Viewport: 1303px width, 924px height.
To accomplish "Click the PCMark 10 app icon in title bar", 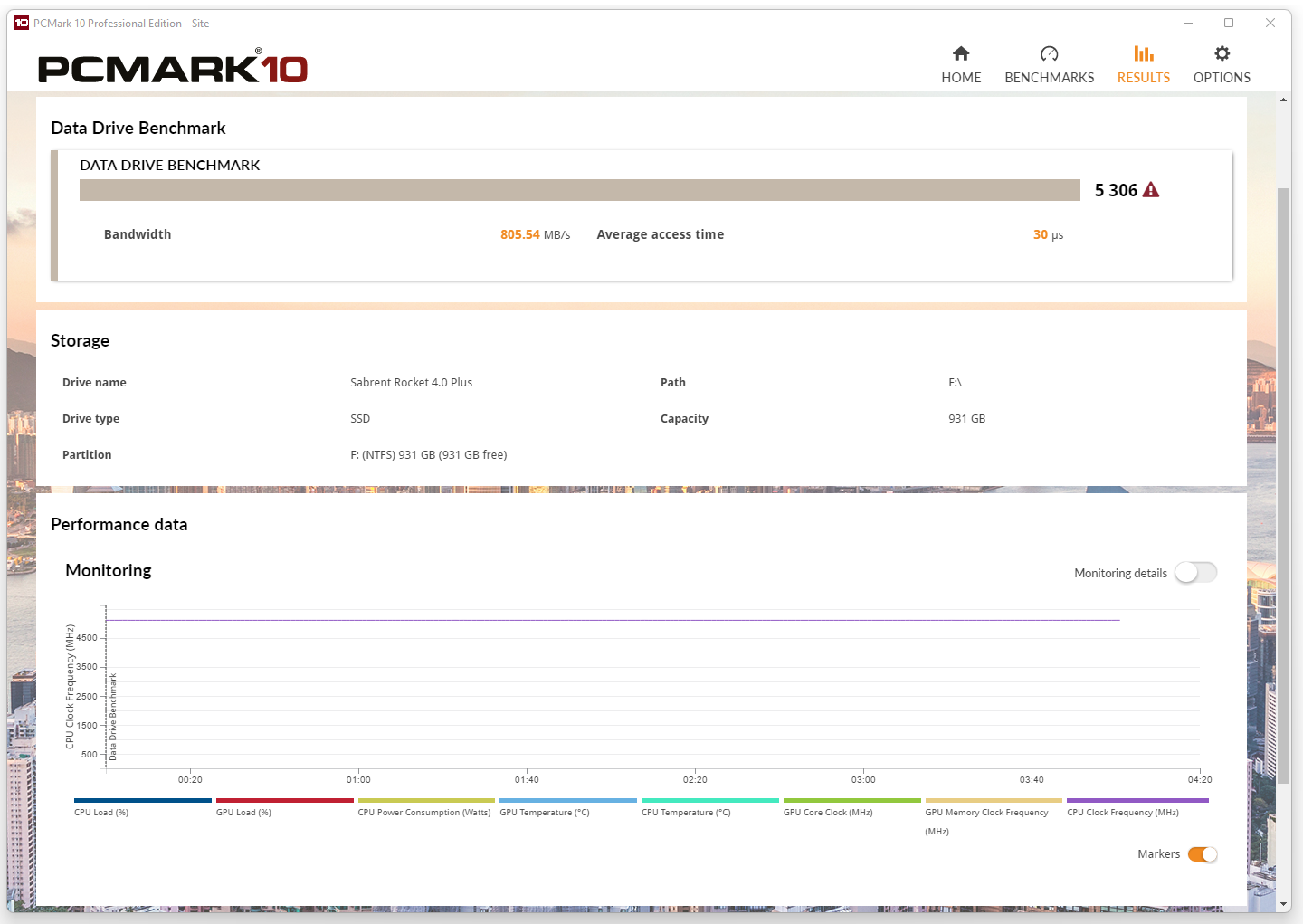I will click(22, 23).
